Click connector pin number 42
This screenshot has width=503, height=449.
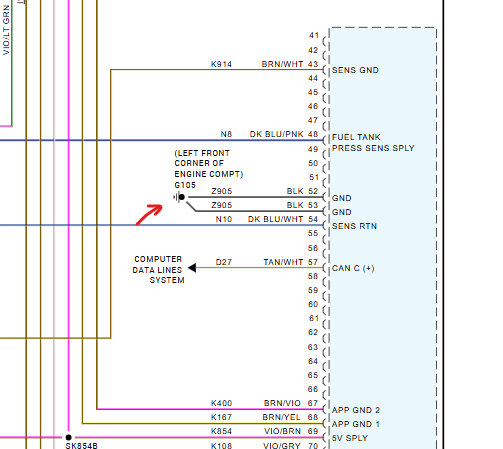tap(313, 50)
